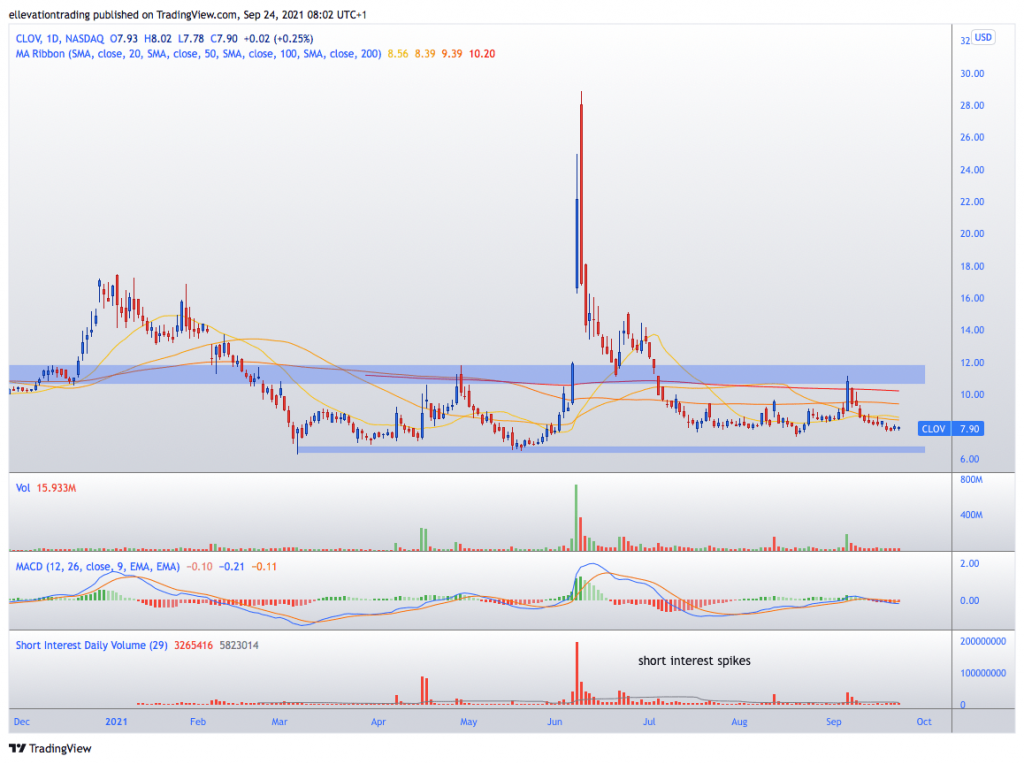This screenshot has width=1024, height=764.
Task: Click the June price spike candle top
Action: coord(581,93)
